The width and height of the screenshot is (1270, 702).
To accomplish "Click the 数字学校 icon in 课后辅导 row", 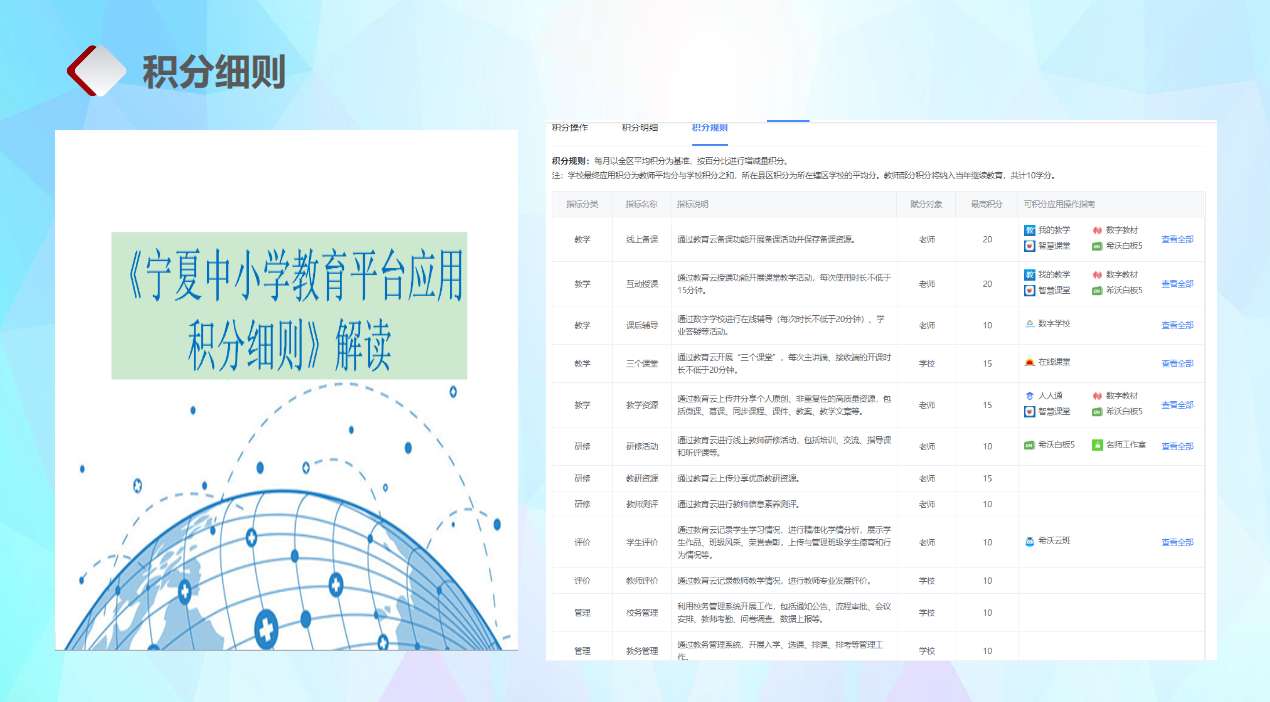I will pyautogui.click(x=1030, y=324).
